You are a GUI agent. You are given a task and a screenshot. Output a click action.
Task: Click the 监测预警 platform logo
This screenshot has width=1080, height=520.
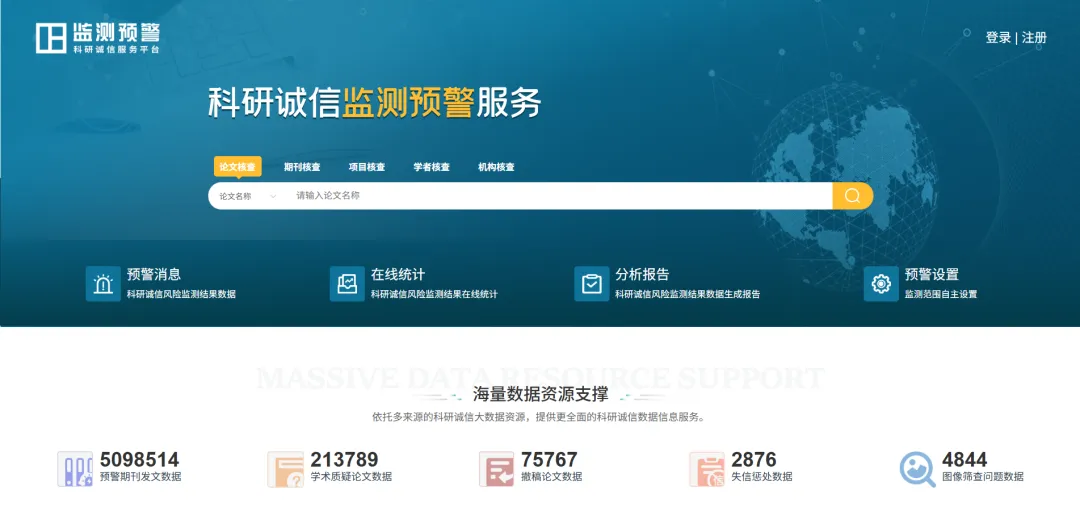(x=97, y=37)
